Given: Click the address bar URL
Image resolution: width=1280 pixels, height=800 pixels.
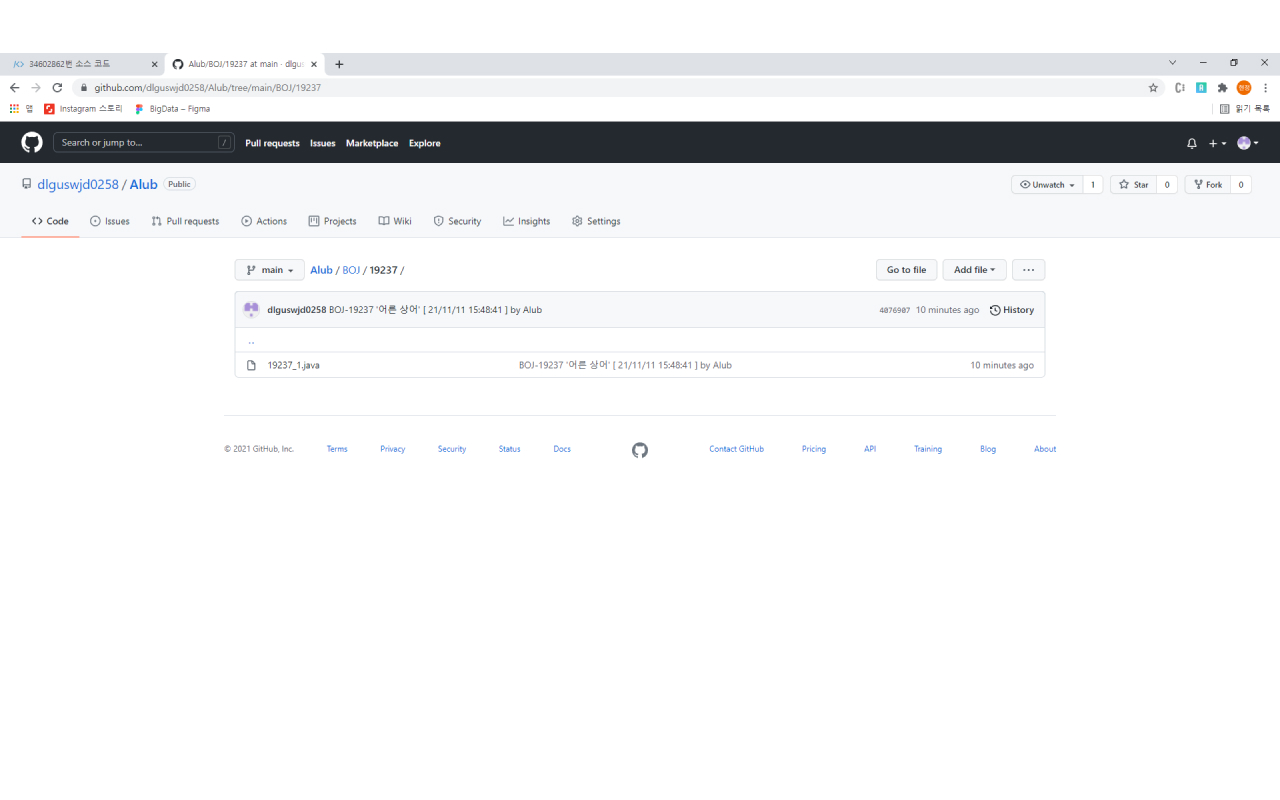Looking at the screenshot, I should [x=208, y=88].
